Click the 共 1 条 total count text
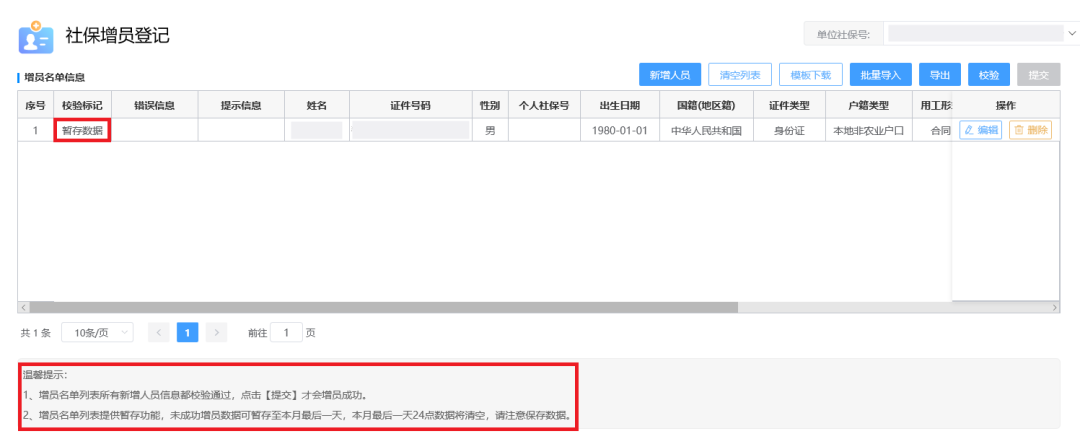1080x439 pixels. point(36,333)
